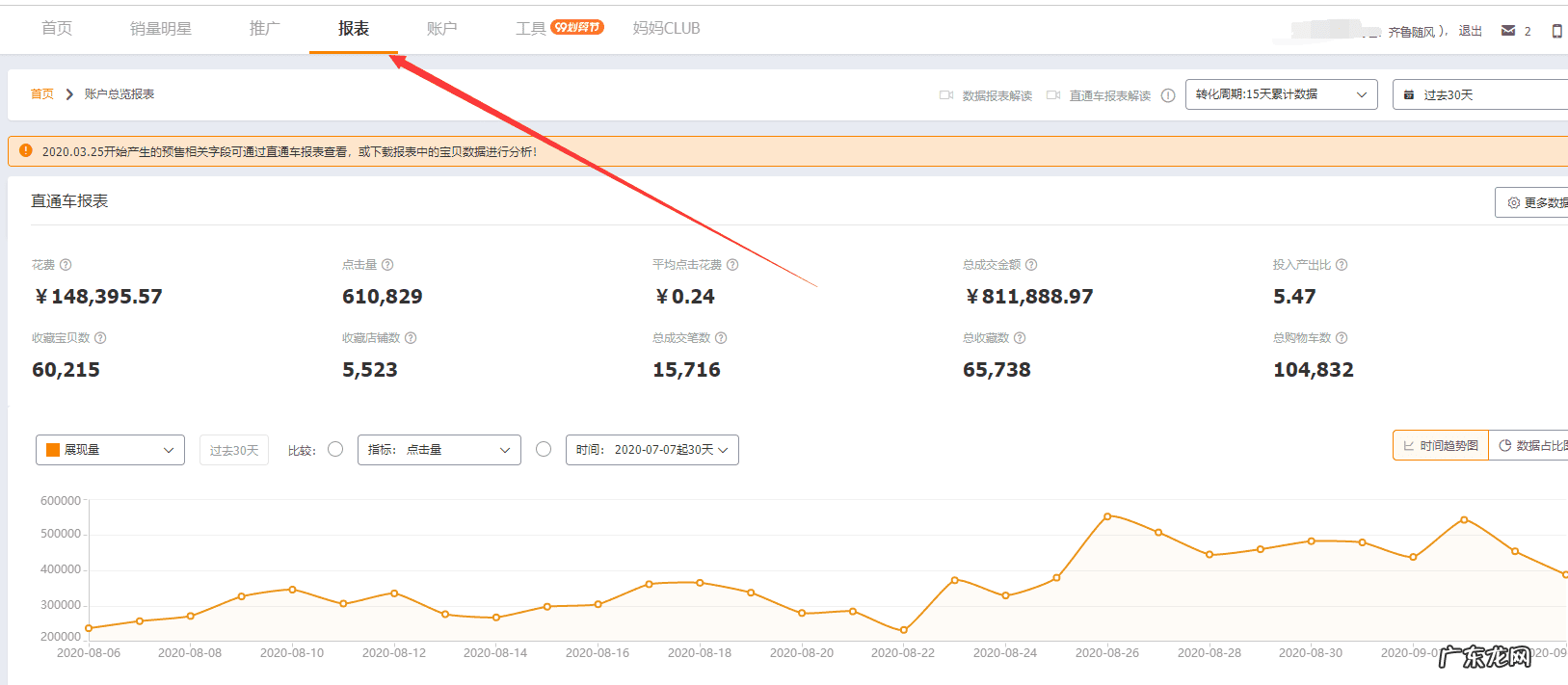
Task: Click the 首页 breadcrumb link
Action: tap(42, 94)
